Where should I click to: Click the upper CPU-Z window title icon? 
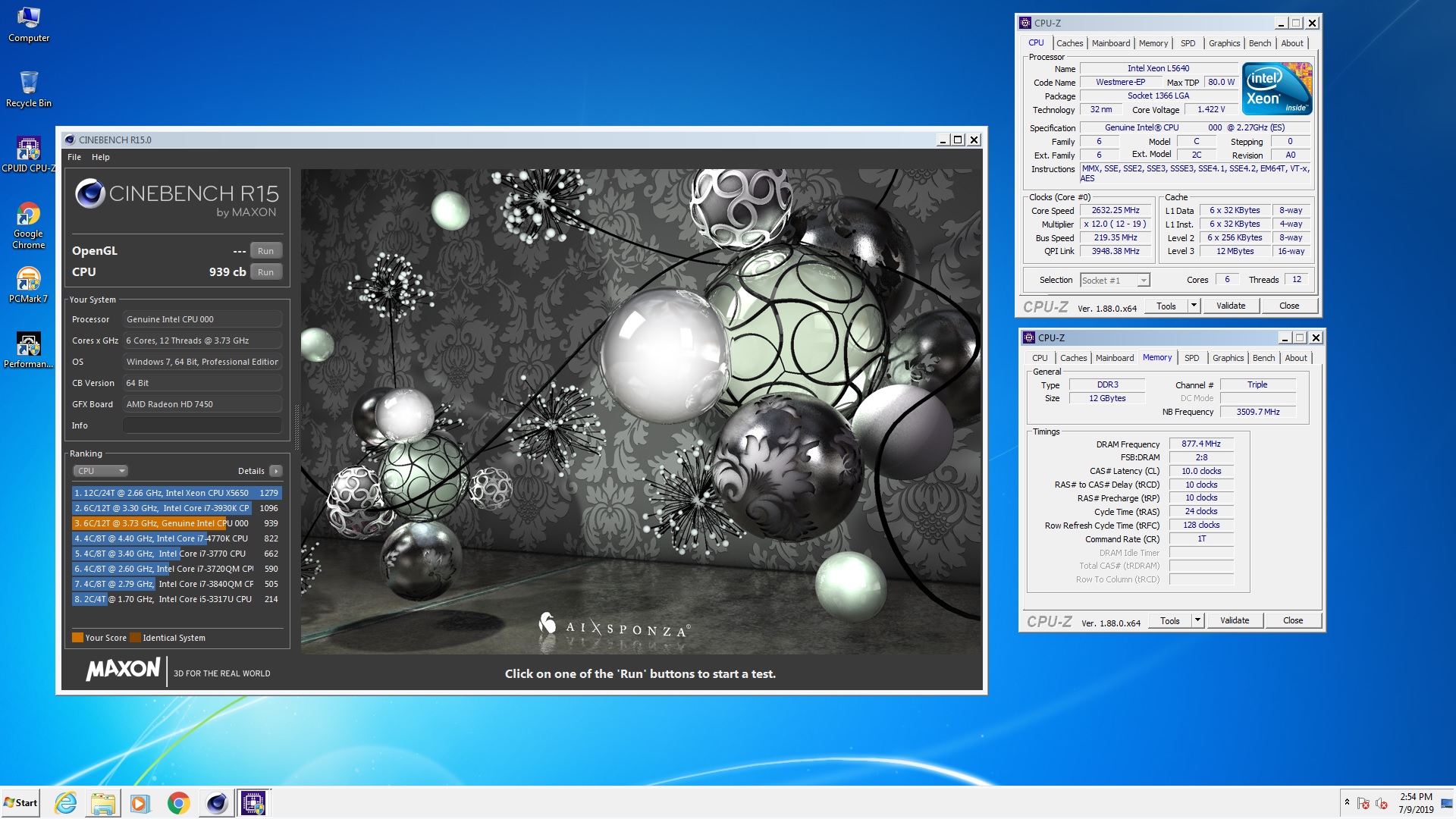[1025, 23]
